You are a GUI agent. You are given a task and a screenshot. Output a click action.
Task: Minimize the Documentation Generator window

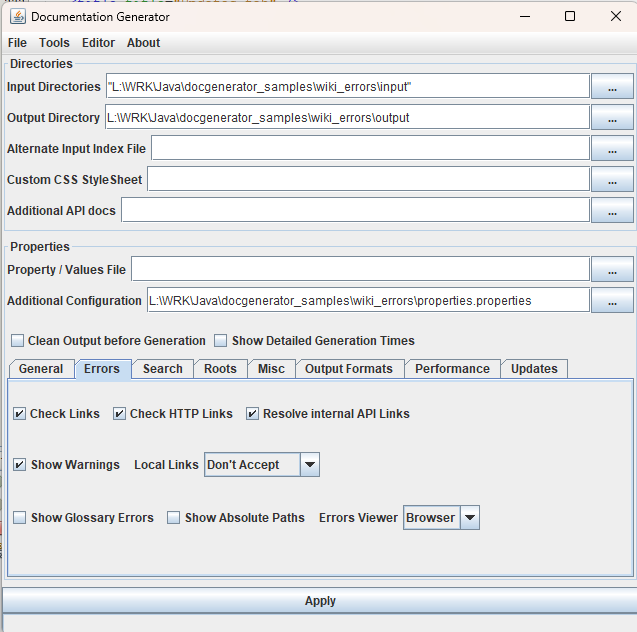pos(525,17)
